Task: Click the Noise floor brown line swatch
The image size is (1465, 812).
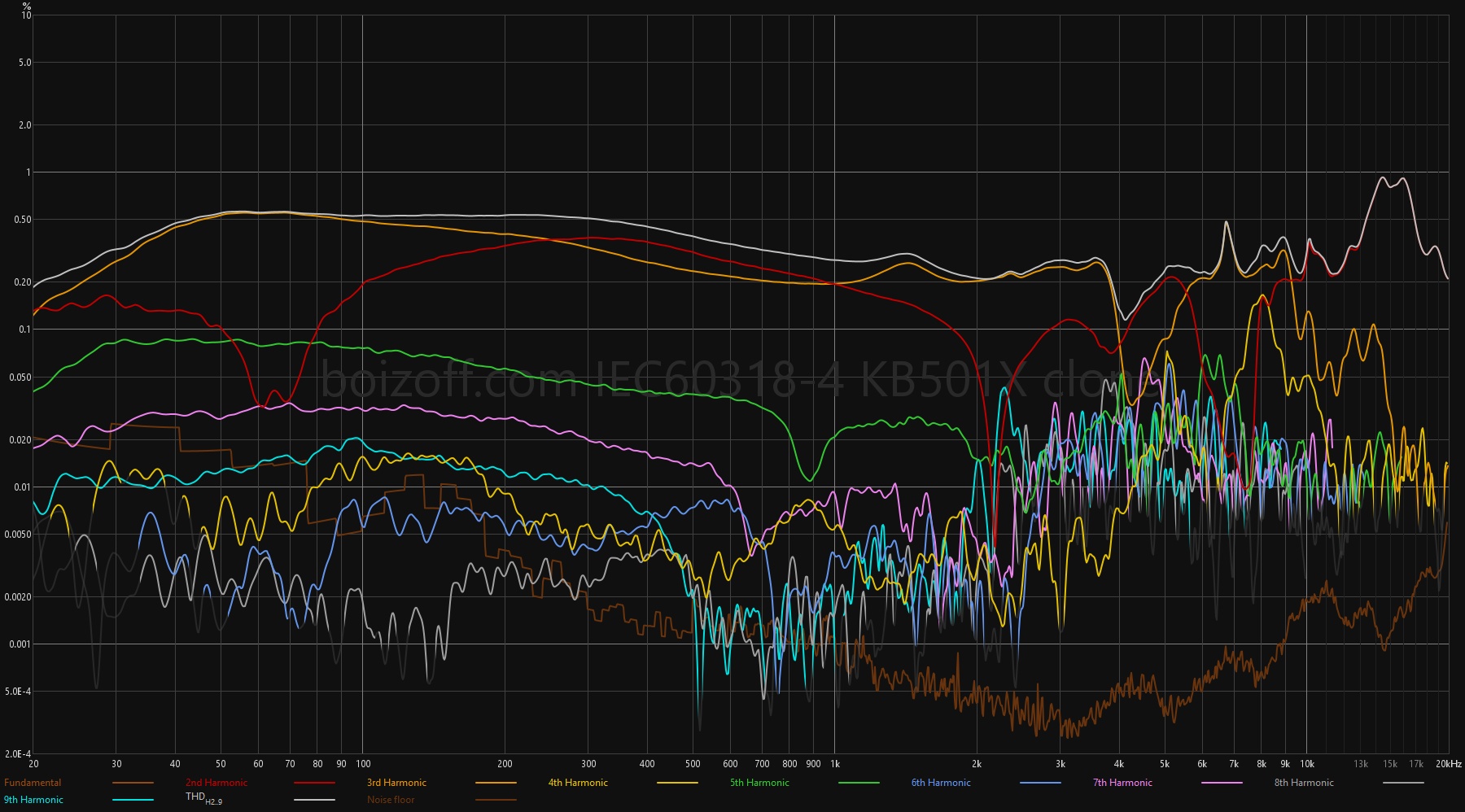Action: pyautogui.click(x=496, y=800)
